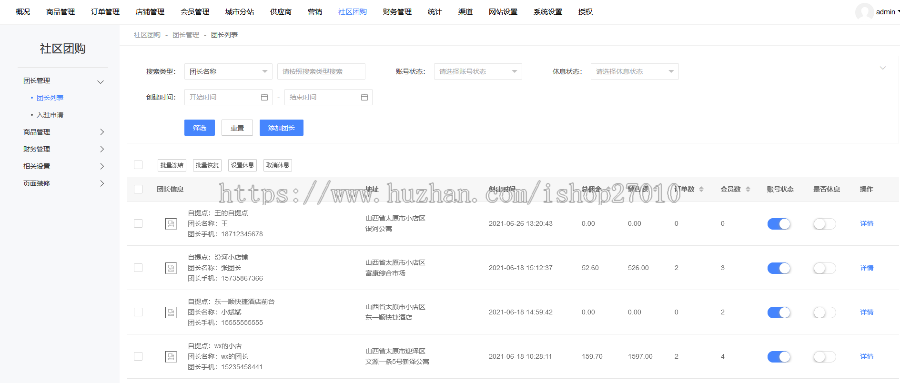This screenshot has width=900, height=383.
Task: Open 网站设置 in the top menu
Action: click(503, 11)
